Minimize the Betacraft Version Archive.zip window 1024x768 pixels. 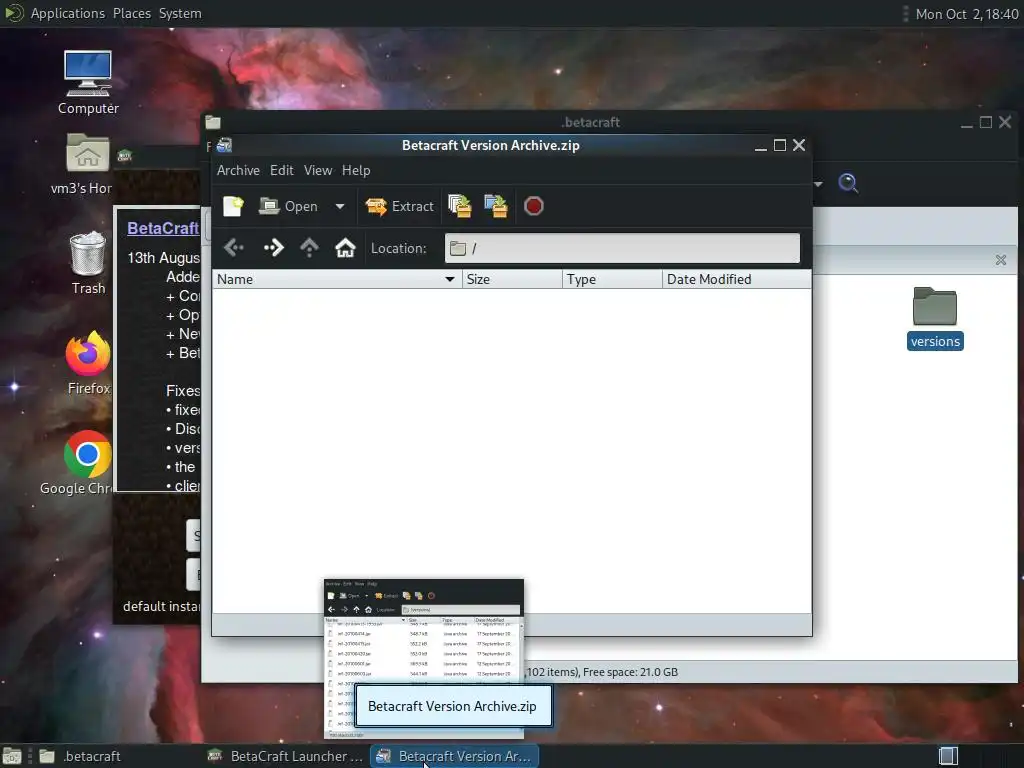point(760,146)
